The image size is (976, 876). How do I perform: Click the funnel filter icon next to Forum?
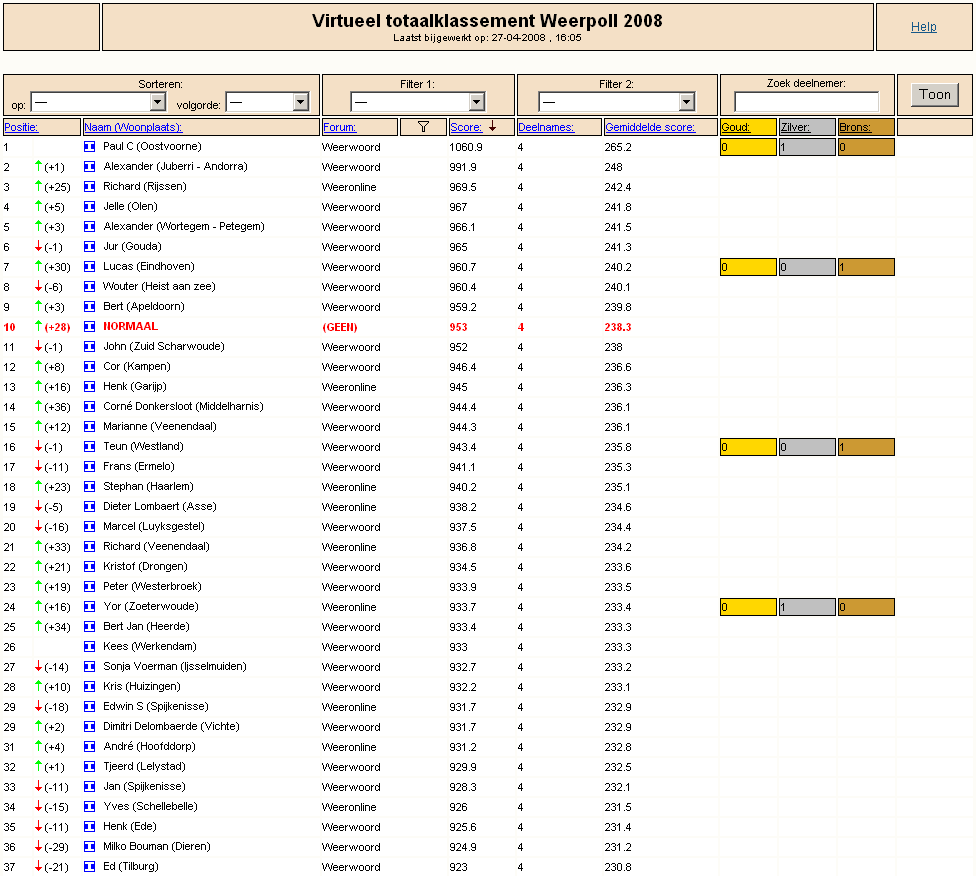click(x=423, y=127)
